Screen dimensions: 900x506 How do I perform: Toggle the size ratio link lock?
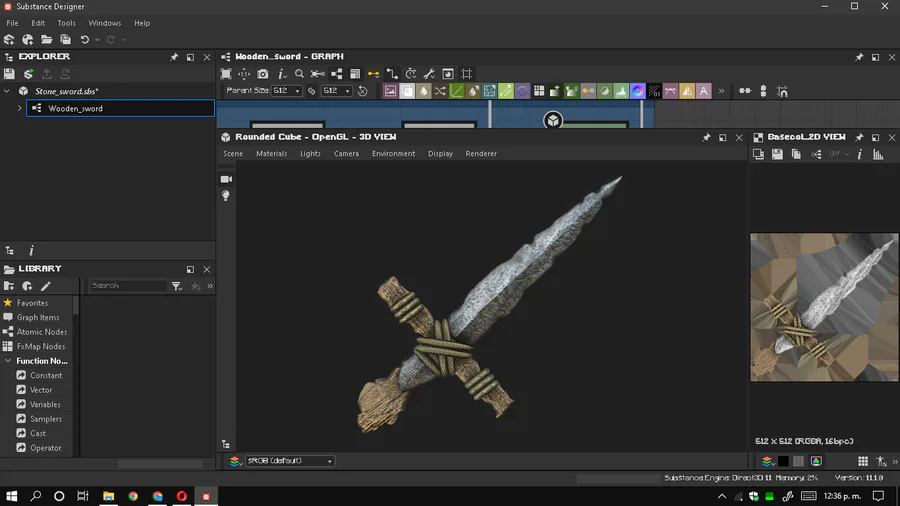point(312,91)
